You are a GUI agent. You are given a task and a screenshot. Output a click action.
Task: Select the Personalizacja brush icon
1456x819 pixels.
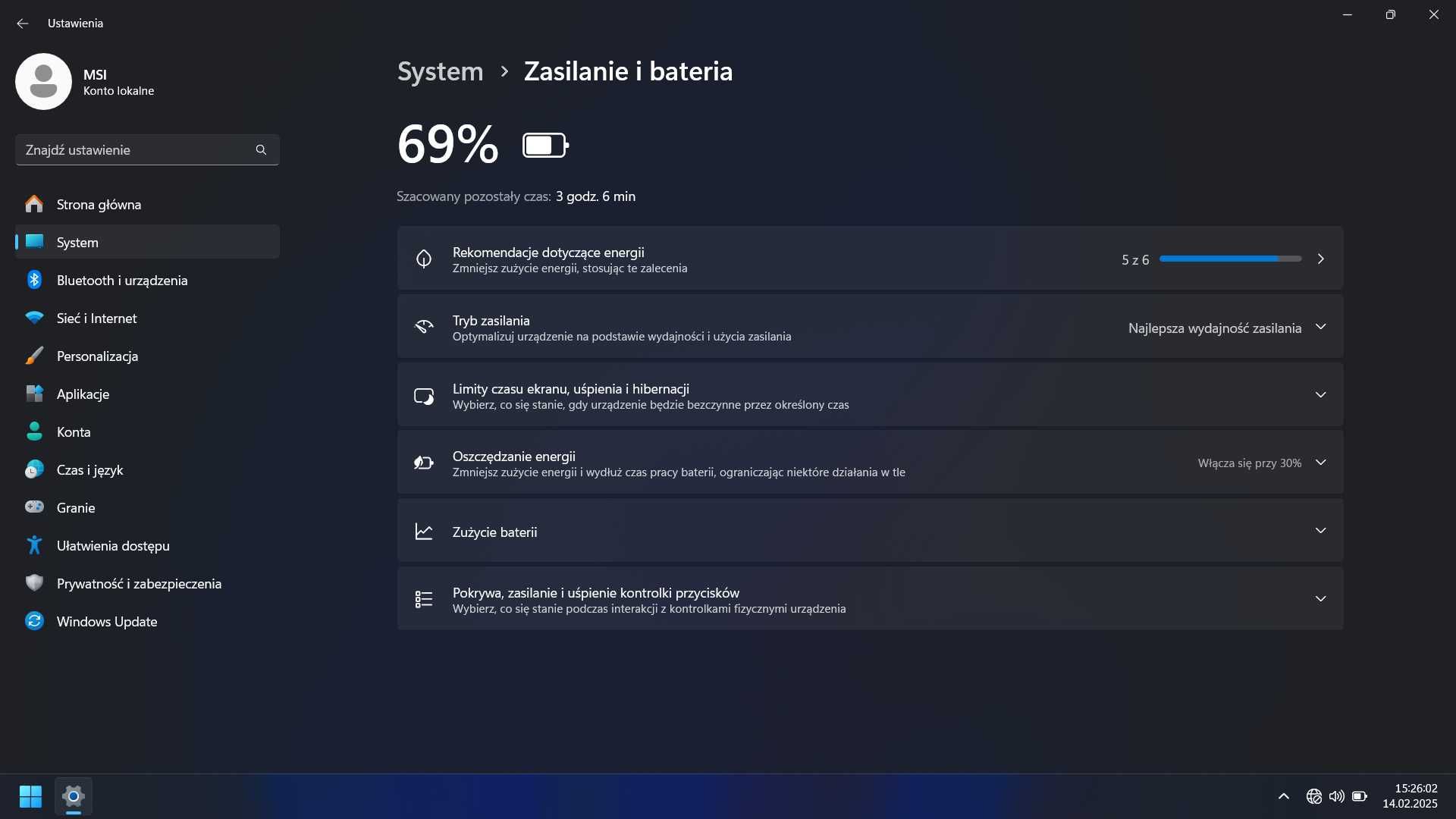click(x=34, y=356)
